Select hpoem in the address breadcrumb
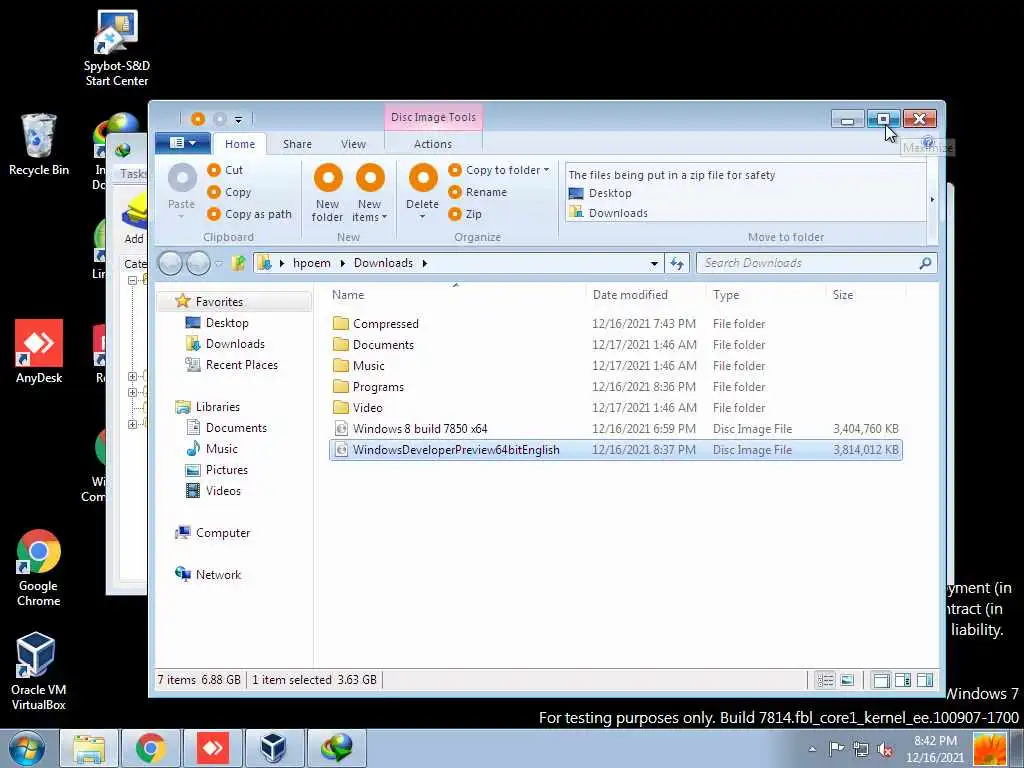 (x=312, y=263)
